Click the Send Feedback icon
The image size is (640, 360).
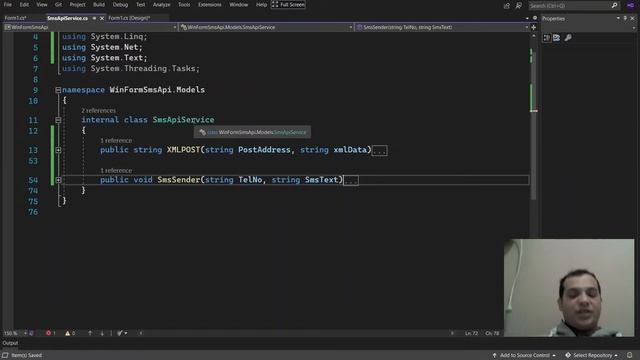[x=518, y=5]
